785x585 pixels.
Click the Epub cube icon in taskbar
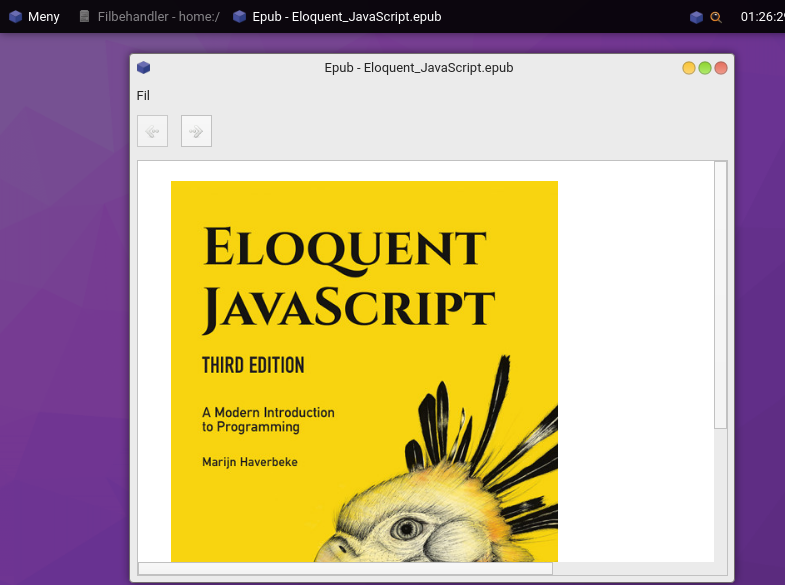(x=240, y=17)
